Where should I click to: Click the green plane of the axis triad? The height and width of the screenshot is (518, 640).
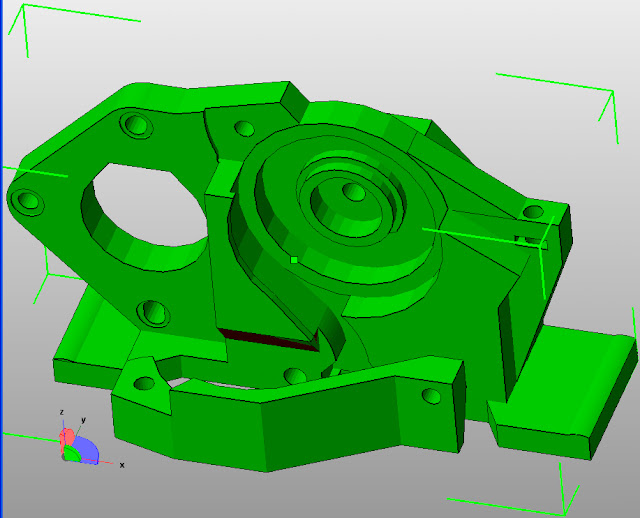pyautogui.click(x=72, y=454)
